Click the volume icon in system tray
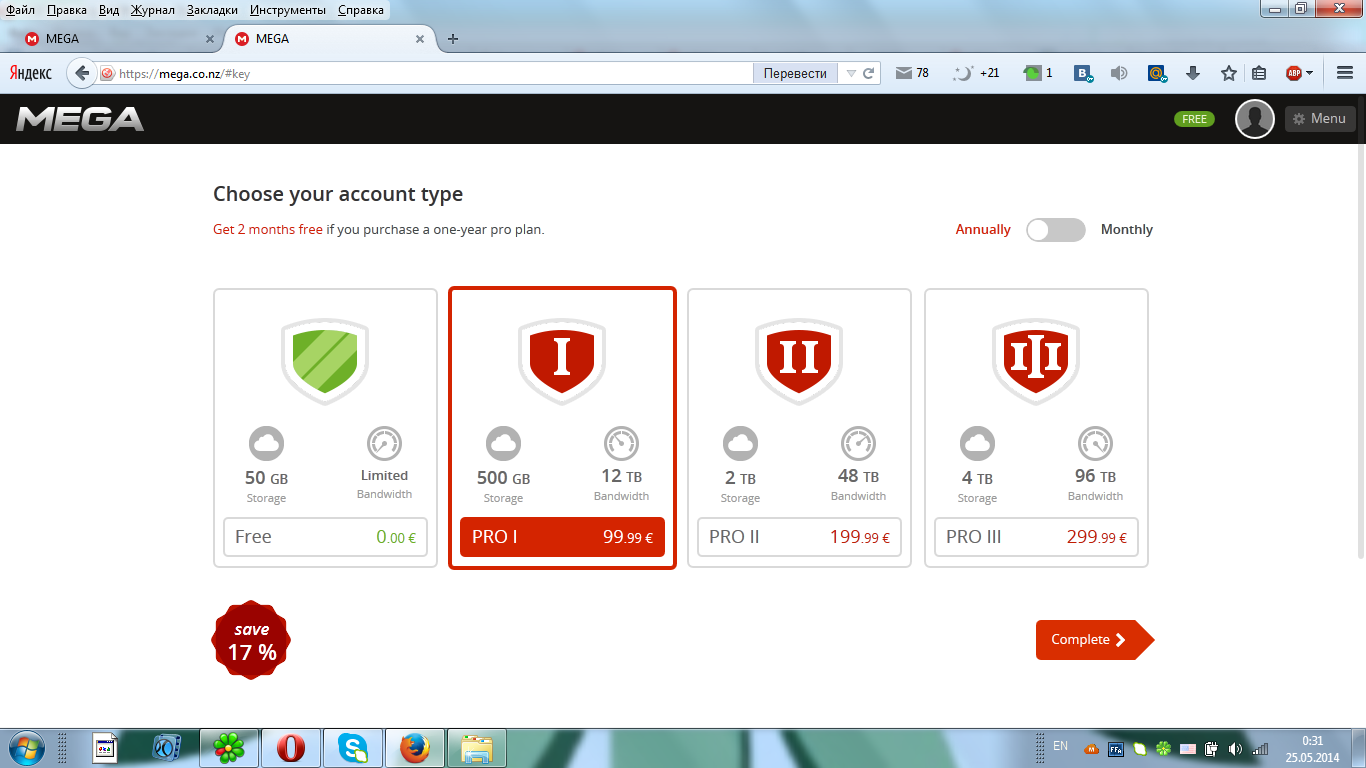Image resolution: width=1366 pixels, height=768 pixels. tap(1235, 749)
